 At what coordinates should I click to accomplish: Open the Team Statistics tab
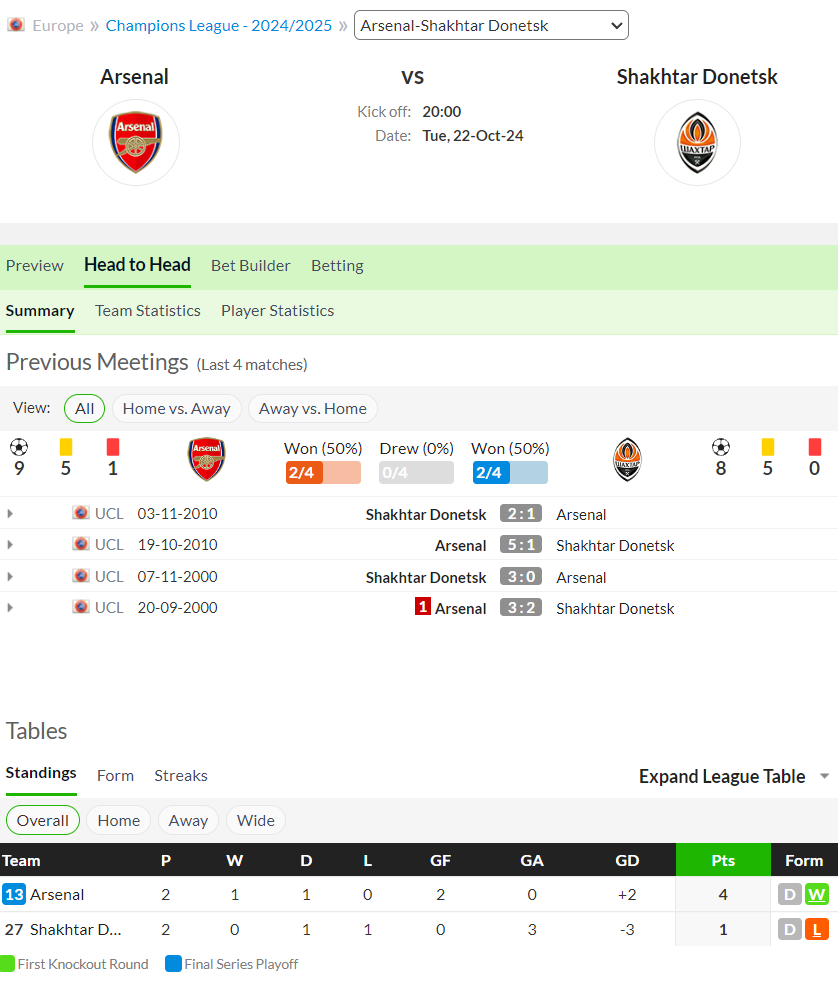coord(148,311)
